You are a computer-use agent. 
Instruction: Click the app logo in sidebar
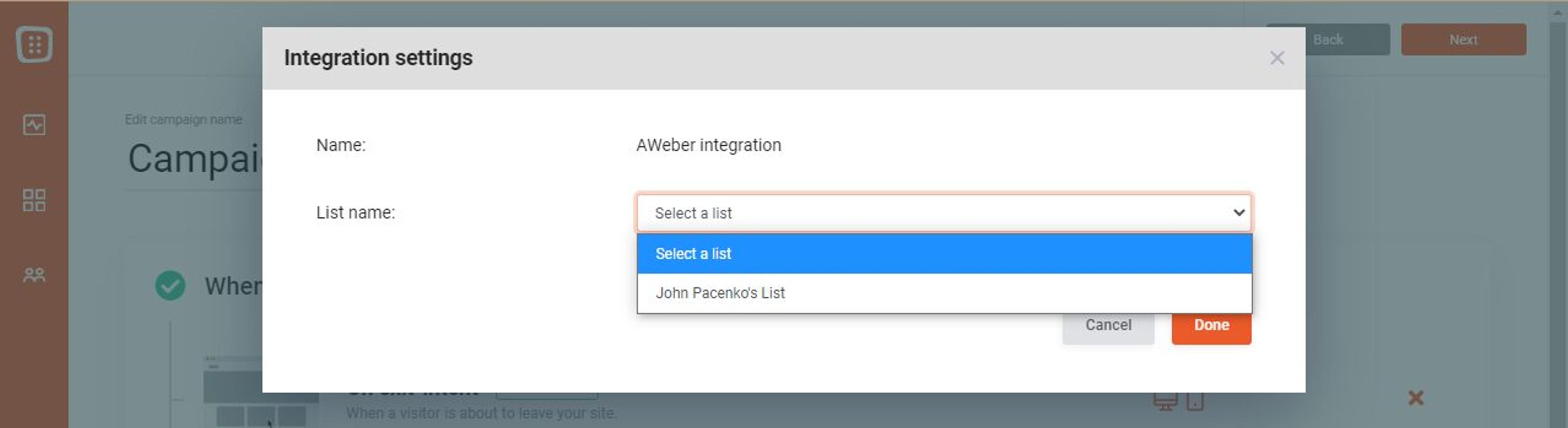click(x=34, y=44)
